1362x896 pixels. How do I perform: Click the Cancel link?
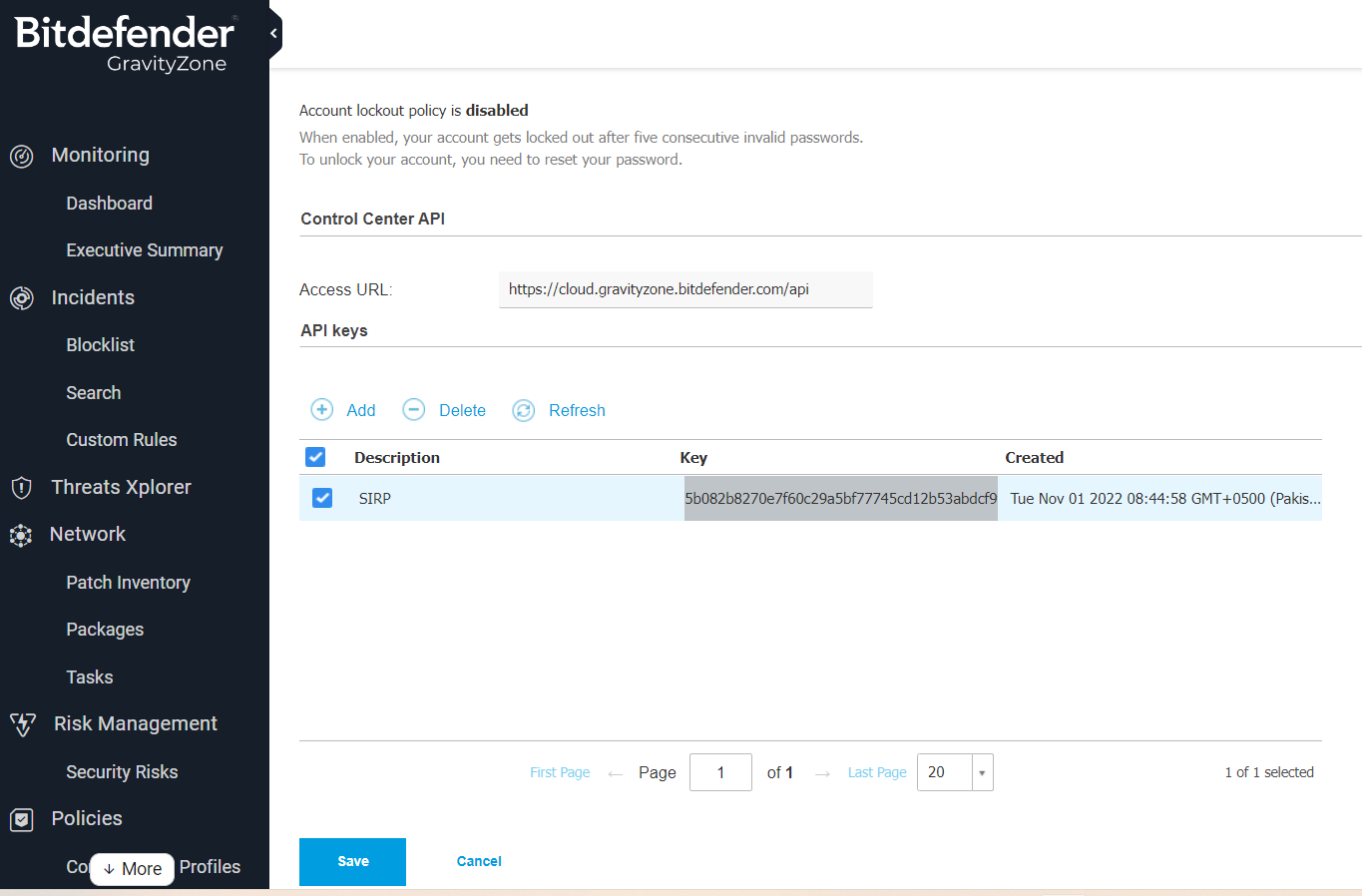479,861
